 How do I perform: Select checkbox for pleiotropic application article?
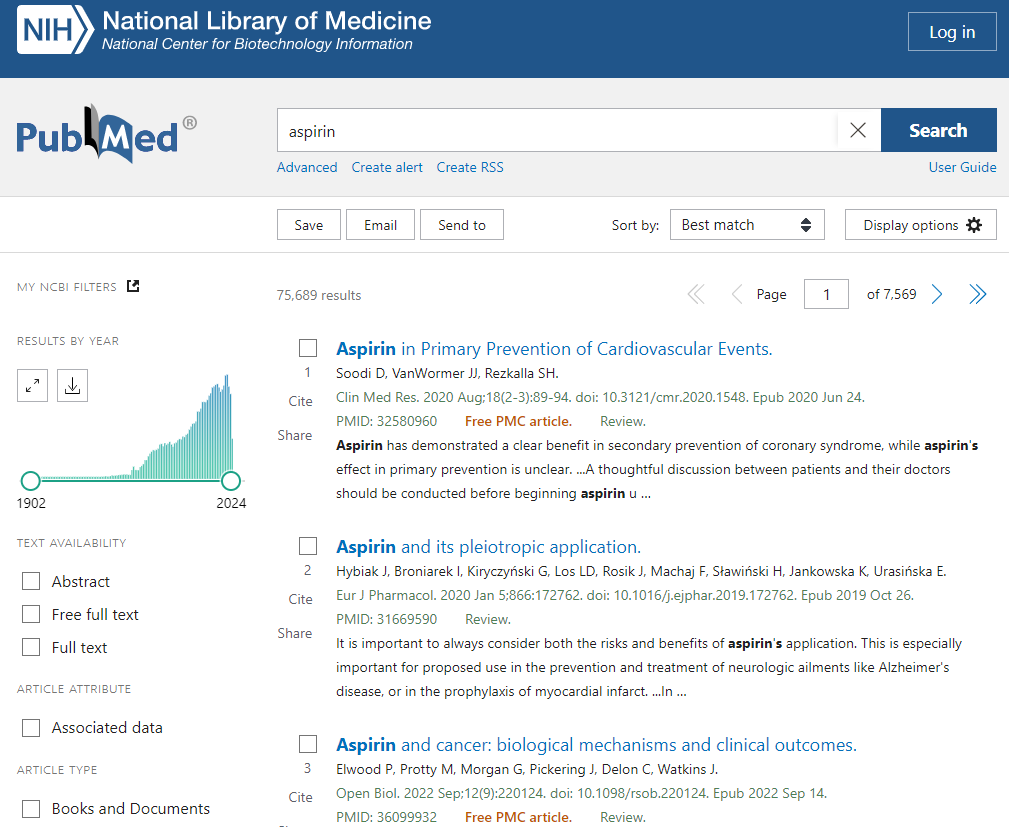(x=308, y=546)
